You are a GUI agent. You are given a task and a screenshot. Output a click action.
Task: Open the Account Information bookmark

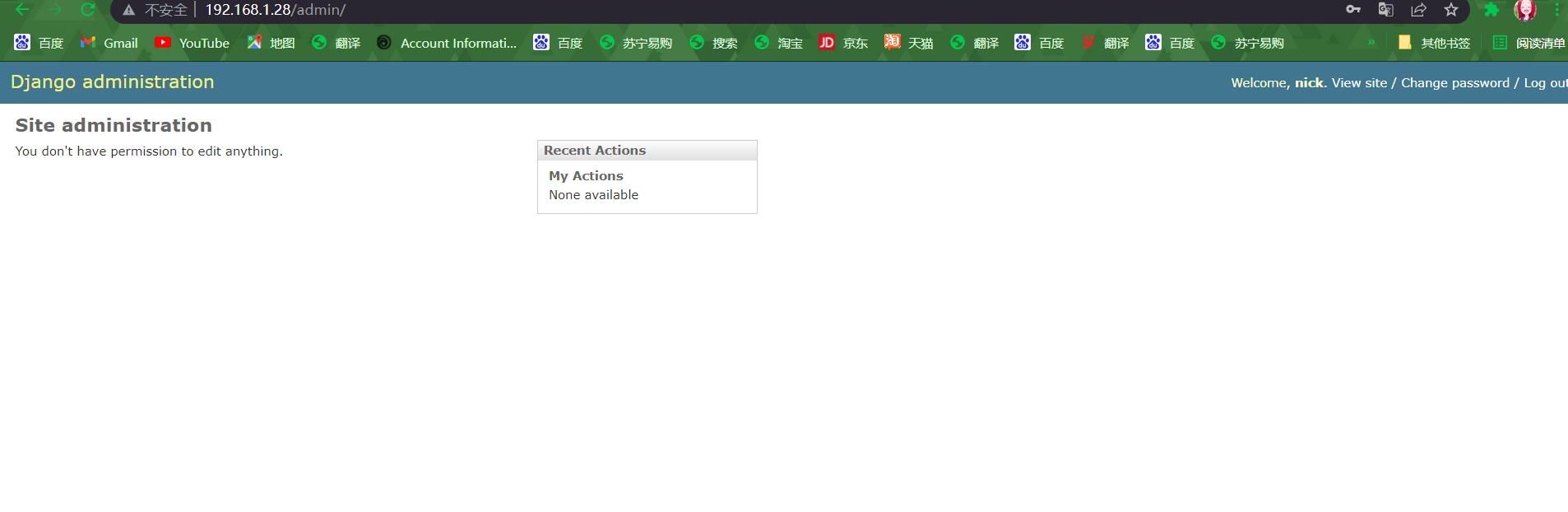coord(448,43)
